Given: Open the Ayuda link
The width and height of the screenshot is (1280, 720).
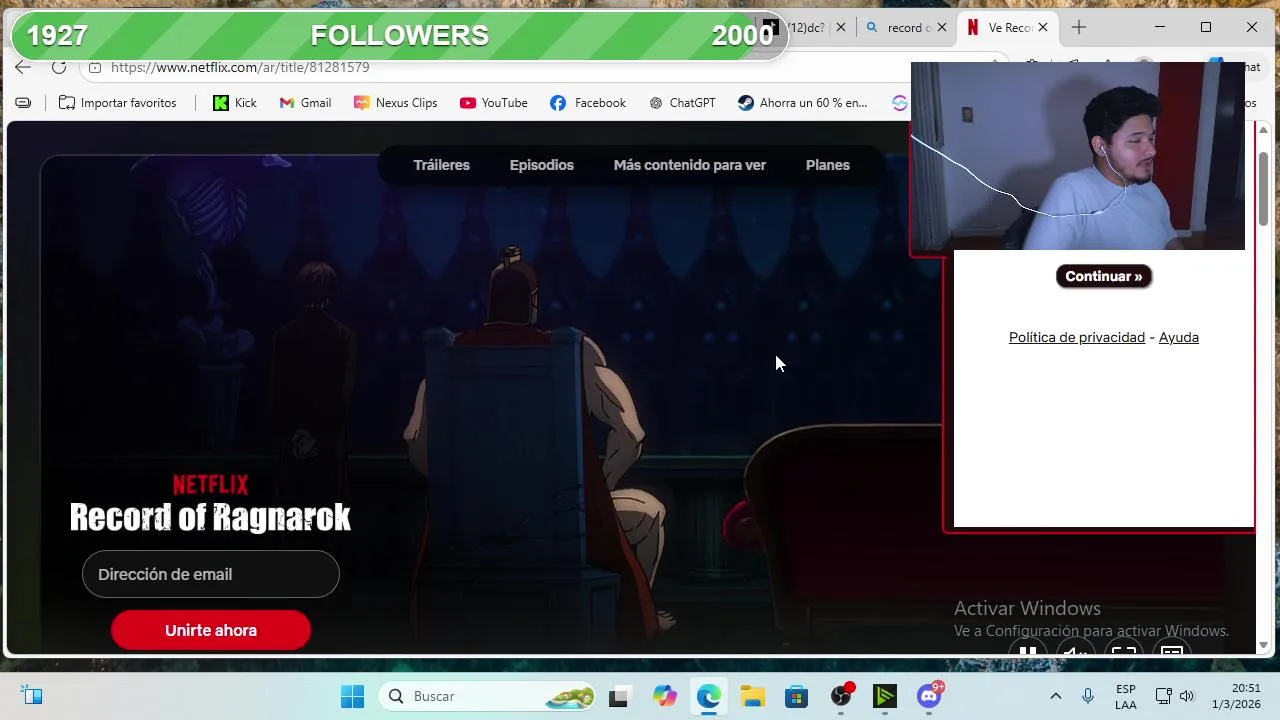Looking at the screenshot, I should (1178, 337).
